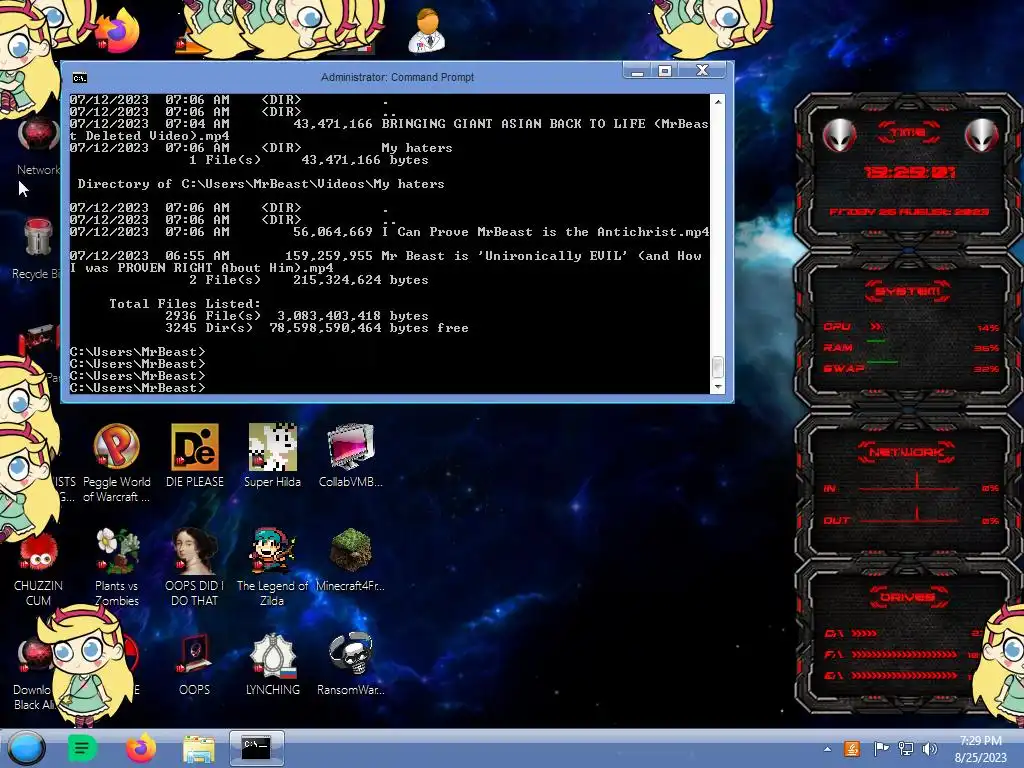Launch Plants vs Zombies shortcut
The image size is (1024, 768).
pyautogui.click(x=117, y=567)
